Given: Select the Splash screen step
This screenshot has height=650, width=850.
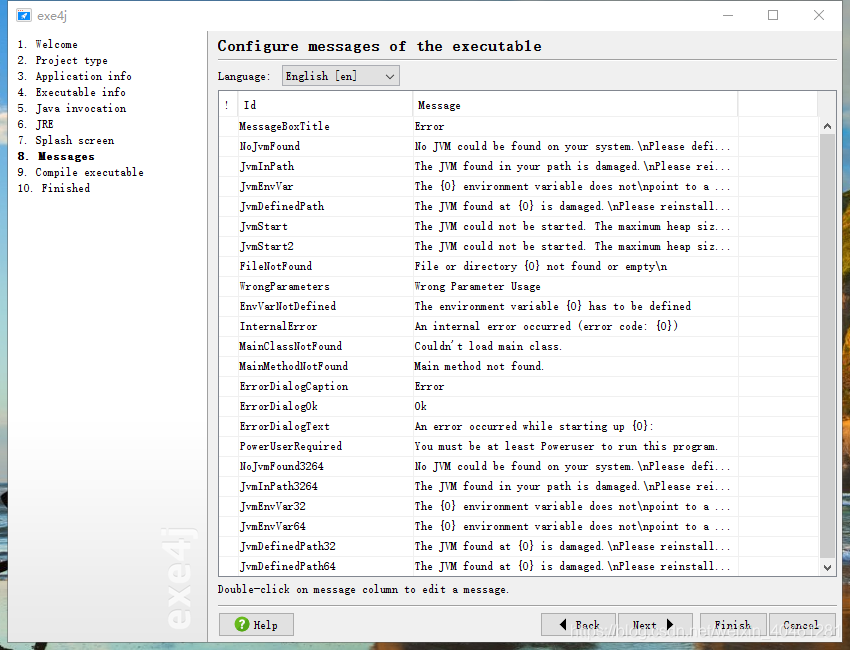Looking at the screenshot, I should [x=76, y=139].
